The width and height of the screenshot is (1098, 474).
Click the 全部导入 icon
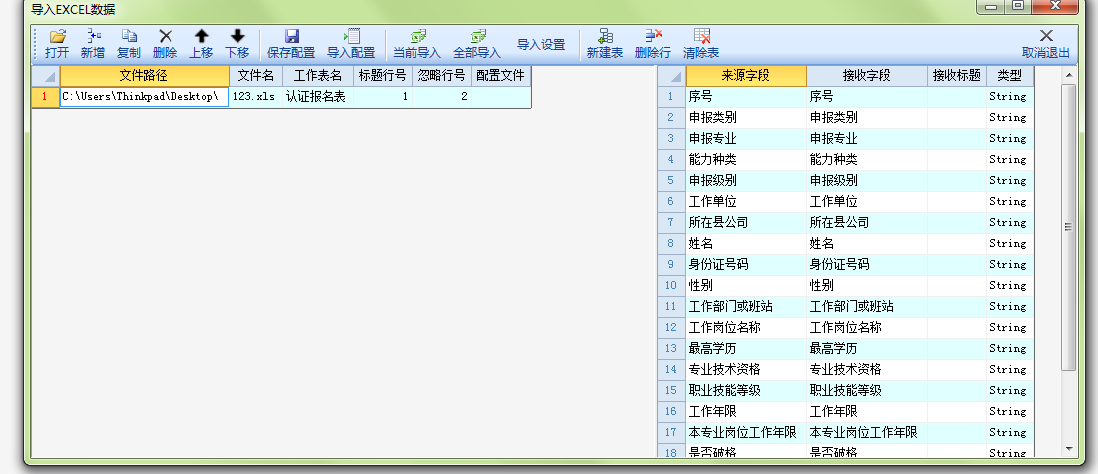coord(478,36)
